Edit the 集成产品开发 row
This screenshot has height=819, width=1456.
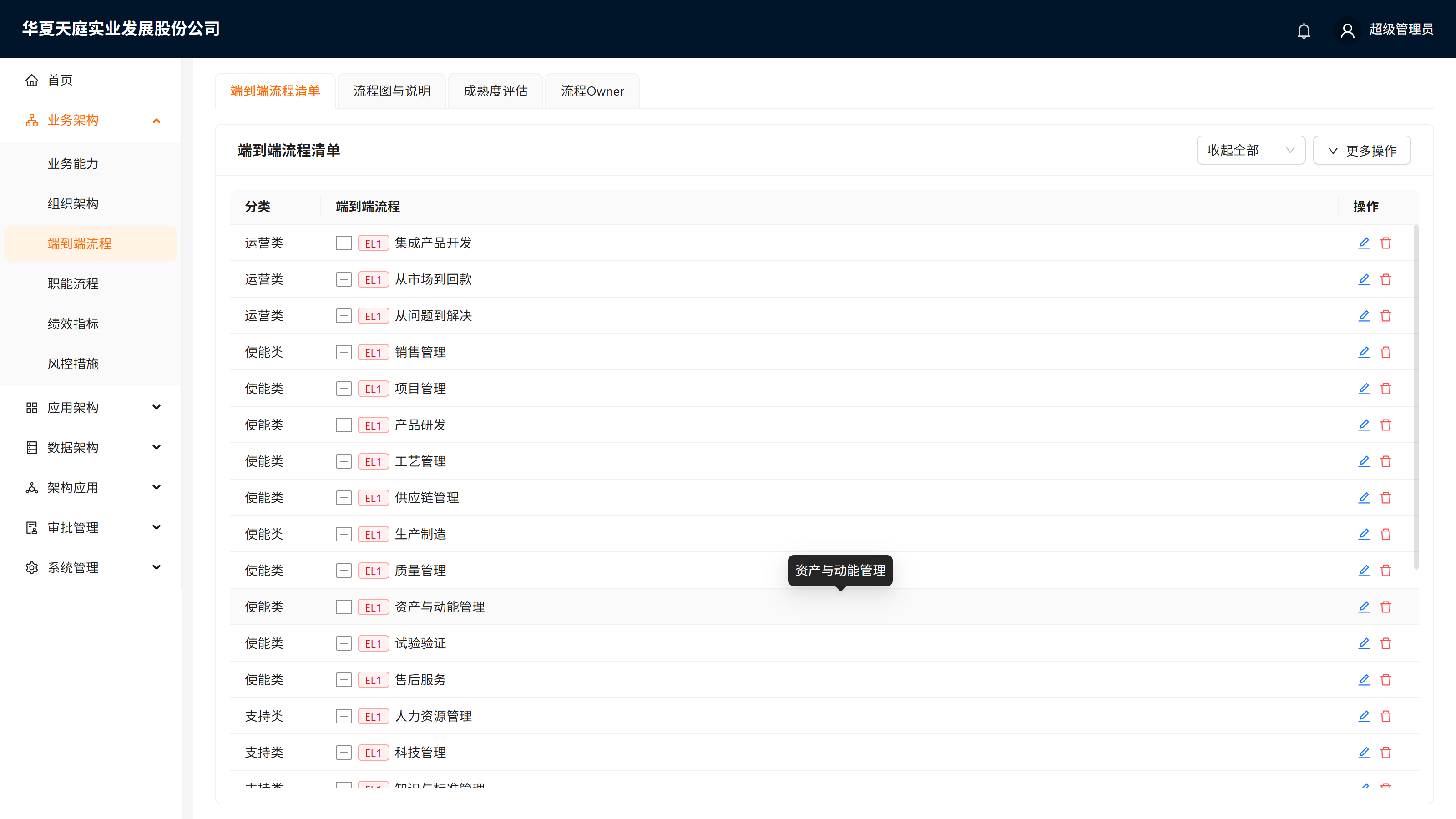(x=1364, y=243)
